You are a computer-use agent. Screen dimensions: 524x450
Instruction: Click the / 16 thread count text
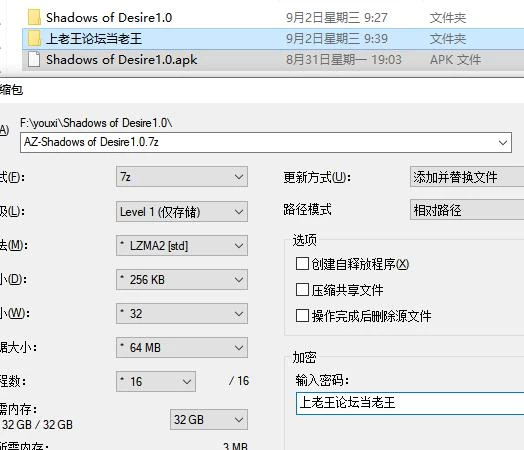239,381
